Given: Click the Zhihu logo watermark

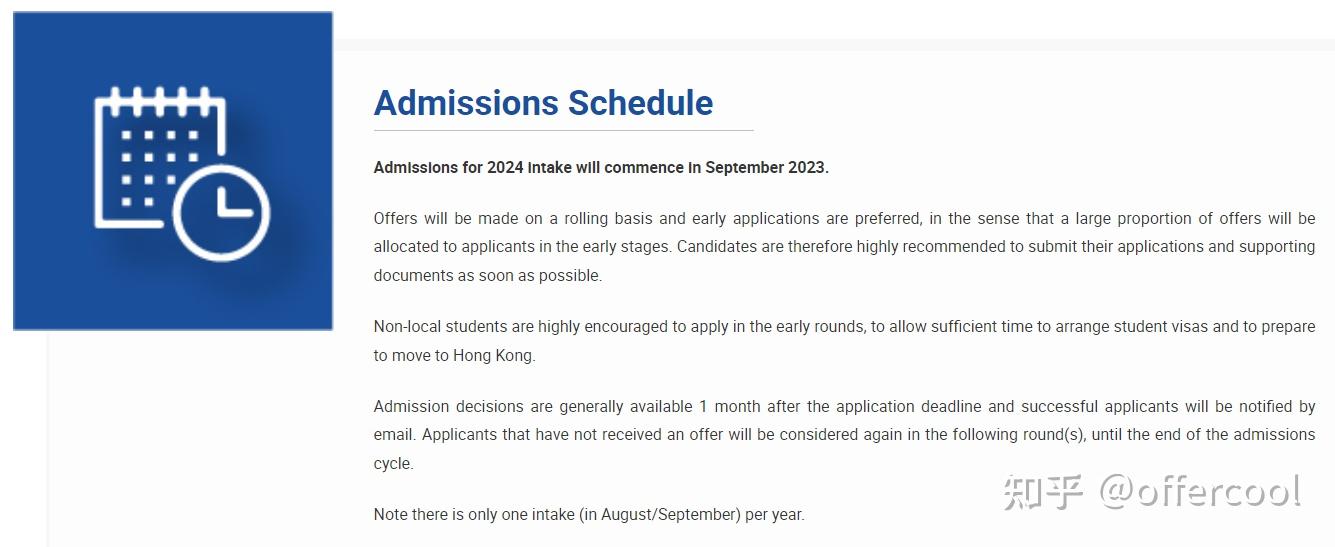Looking at the screenshot, I should click(1044, 492).
